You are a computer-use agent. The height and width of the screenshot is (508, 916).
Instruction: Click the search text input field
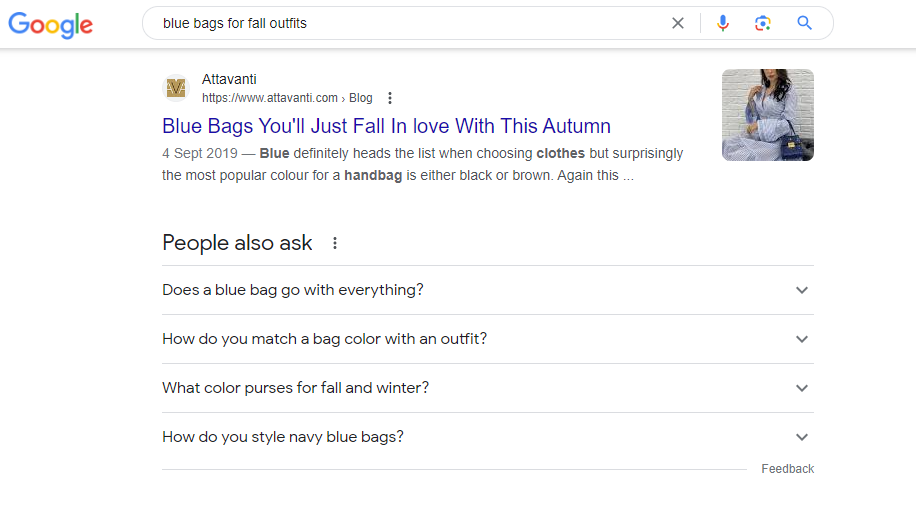coord(409,23)
